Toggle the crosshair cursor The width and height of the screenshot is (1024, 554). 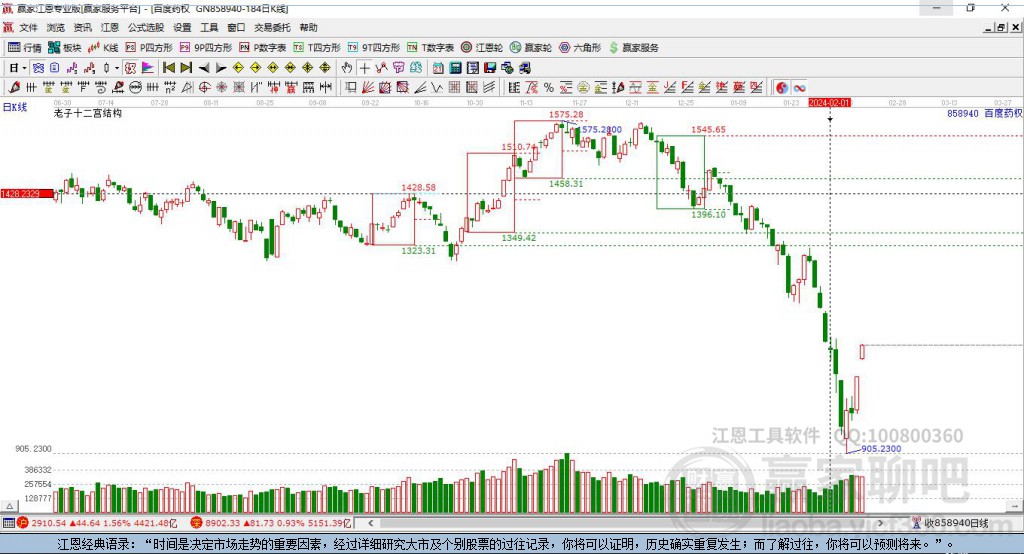point(364,68)
